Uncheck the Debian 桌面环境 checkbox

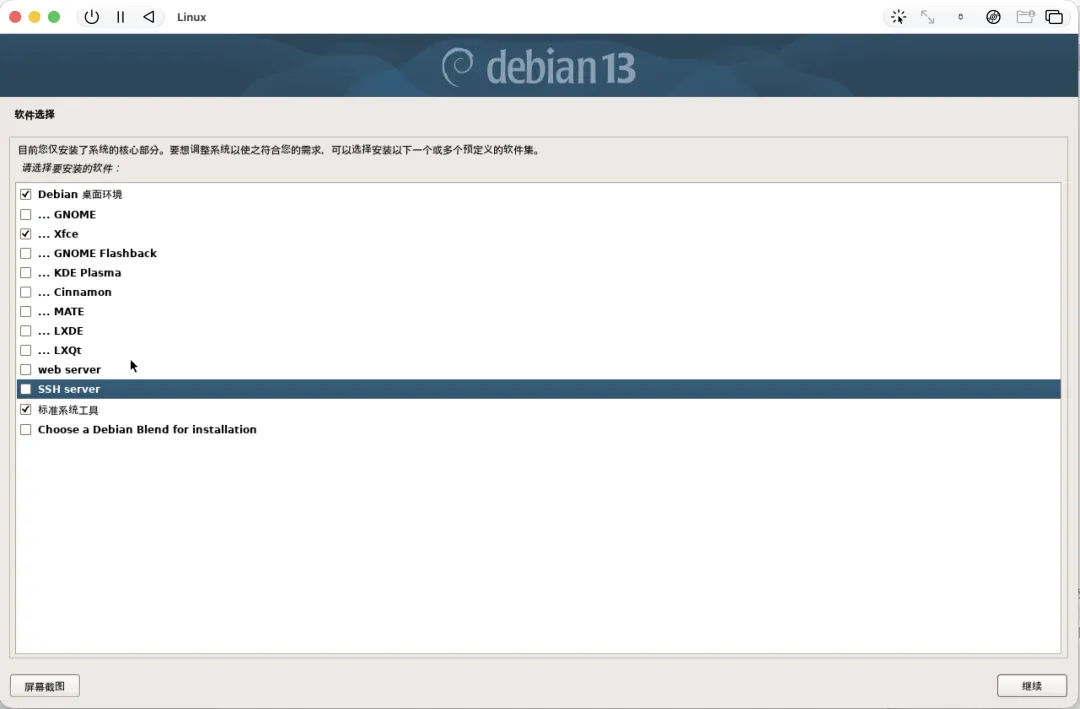click(25, 194)
